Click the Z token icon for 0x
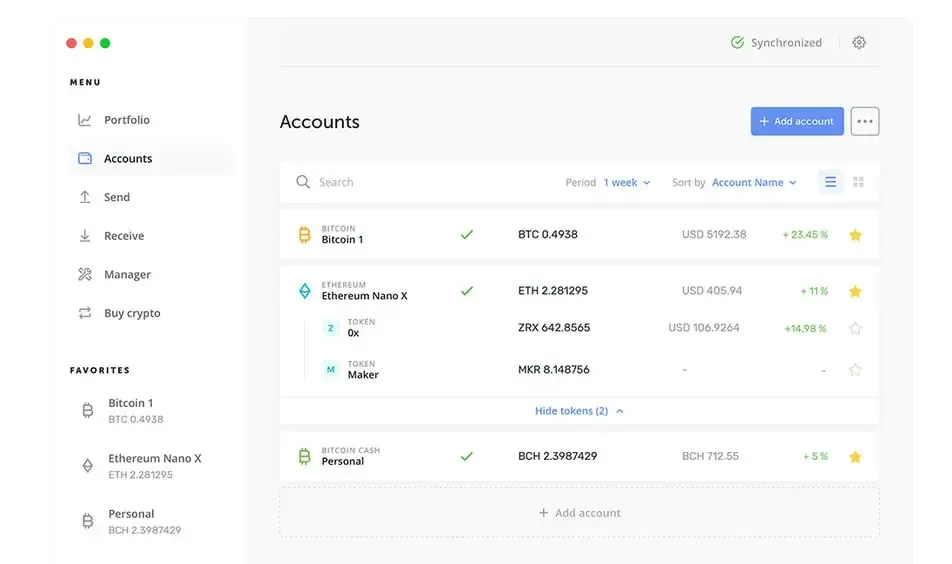 pyautogui.click(x=331, y=328)
